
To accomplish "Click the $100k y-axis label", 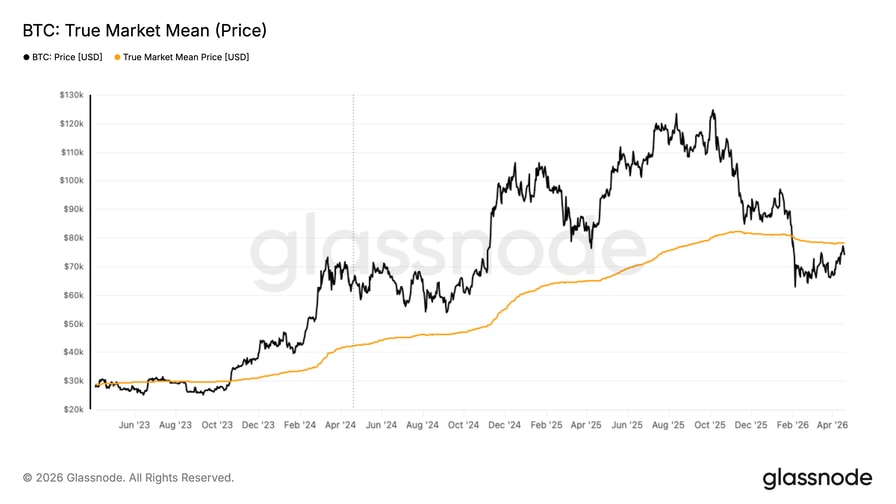I will [x=69, y=181].
